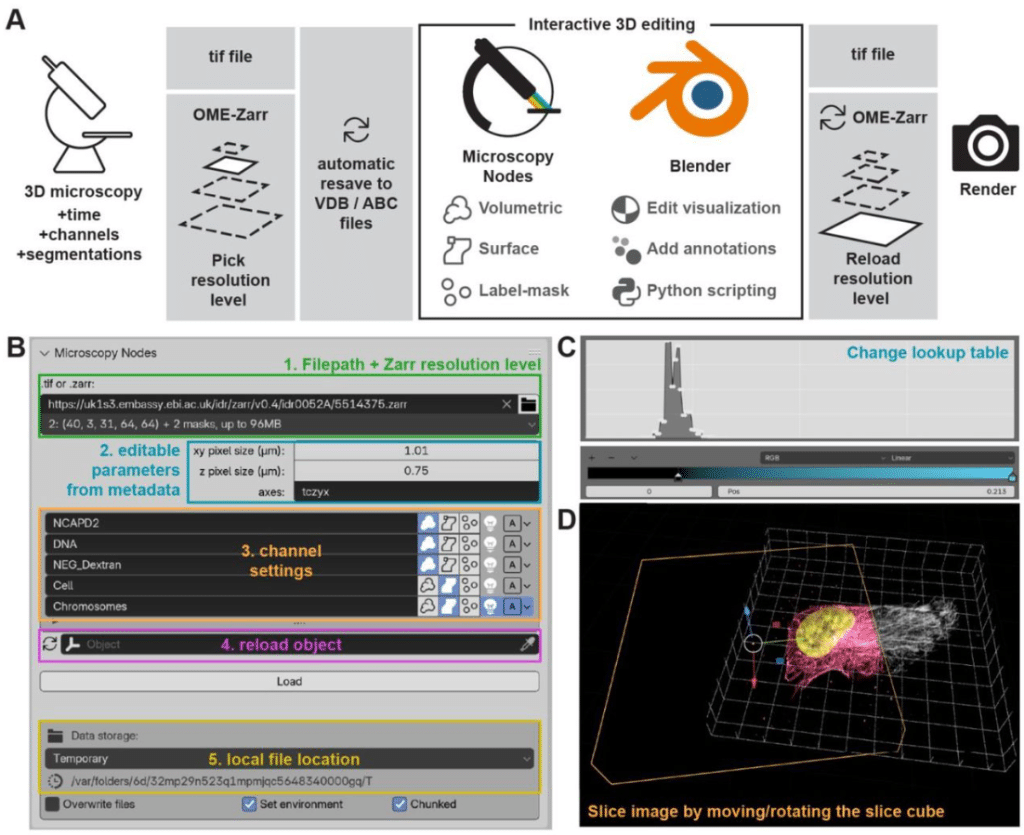The height and width of the screenshot is (835, 1024).
Task: Click the xy pixel size value field
Action: click(415, 451)
